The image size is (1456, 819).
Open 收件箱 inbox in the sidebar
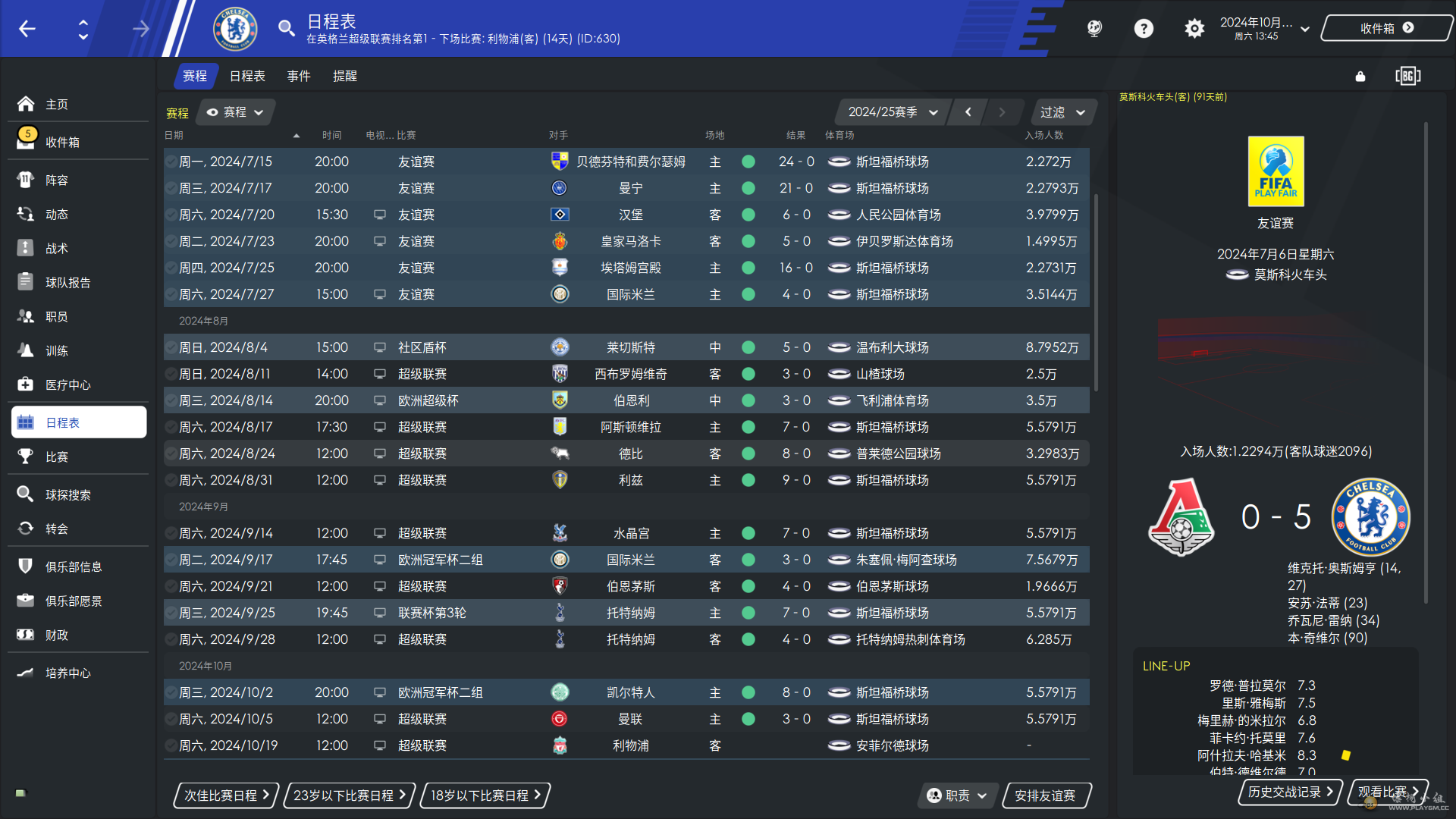(x=79, y=142)
